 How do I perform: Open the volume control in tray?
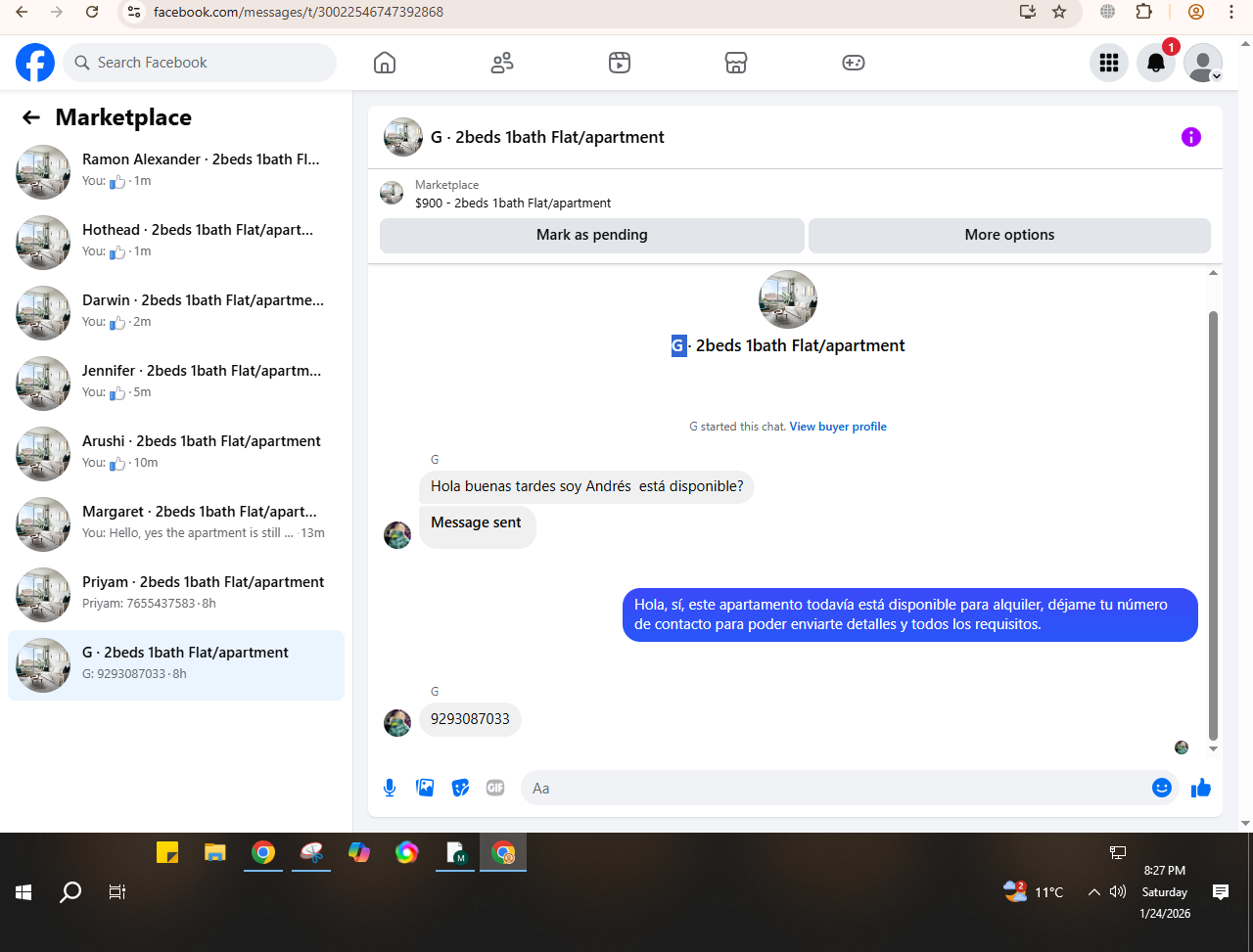point(1118,892)
